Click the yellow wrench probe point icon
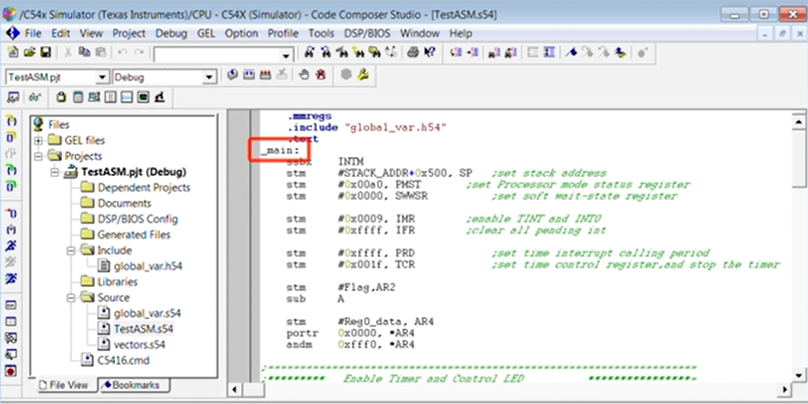Image resolution: width=808 pixels, height=404 pixels. 363,75
